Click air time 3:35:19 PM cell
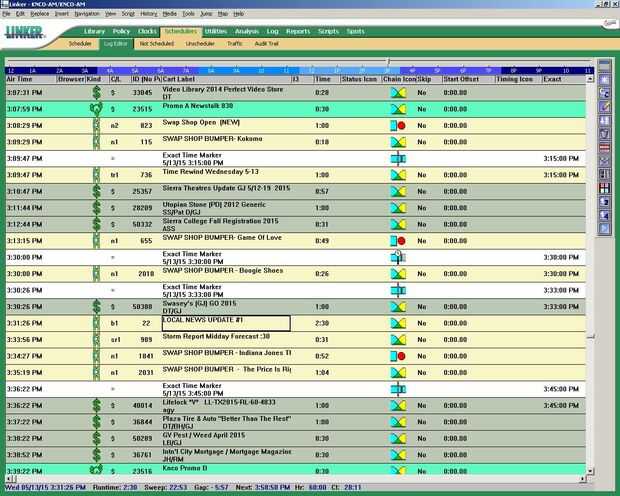Viewport: 620px width, 496px height. click(25, 373)
